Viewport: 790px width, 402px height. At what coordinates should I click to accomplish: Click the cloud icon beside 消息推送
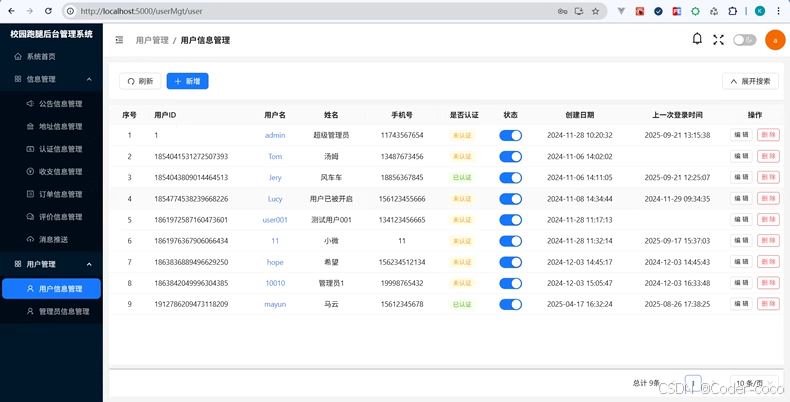coord(30,239)
